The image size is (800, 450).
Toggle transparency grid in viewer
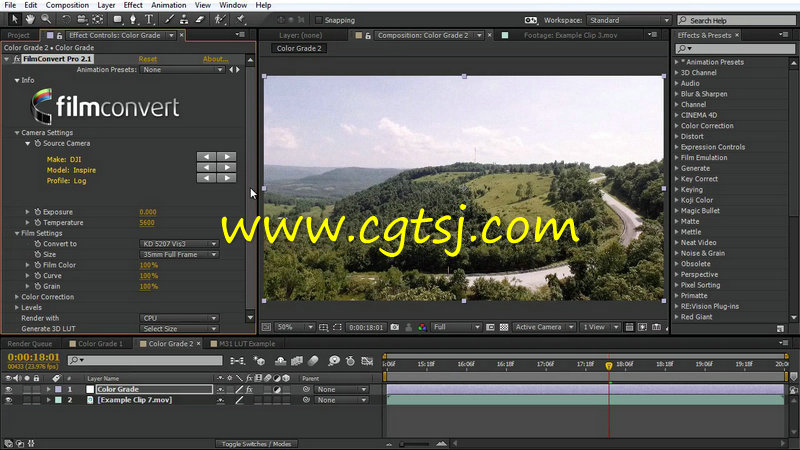pyautogui.click(x=504, y=327)
